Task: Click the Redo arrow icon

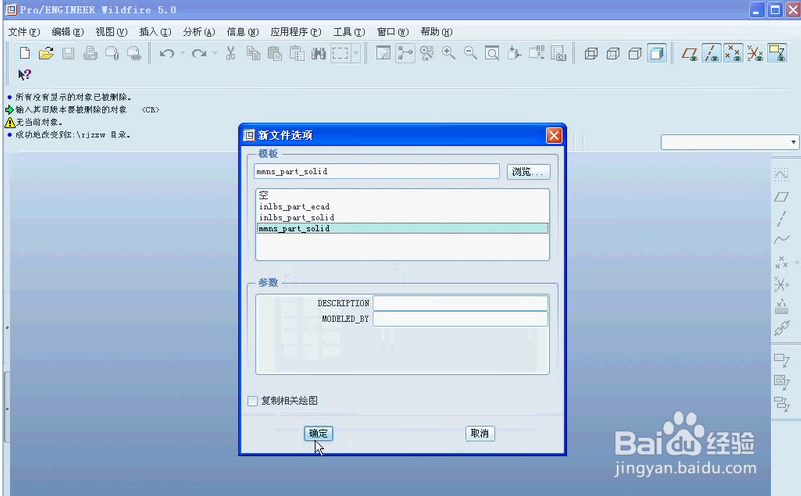Action: pos(199,53)
